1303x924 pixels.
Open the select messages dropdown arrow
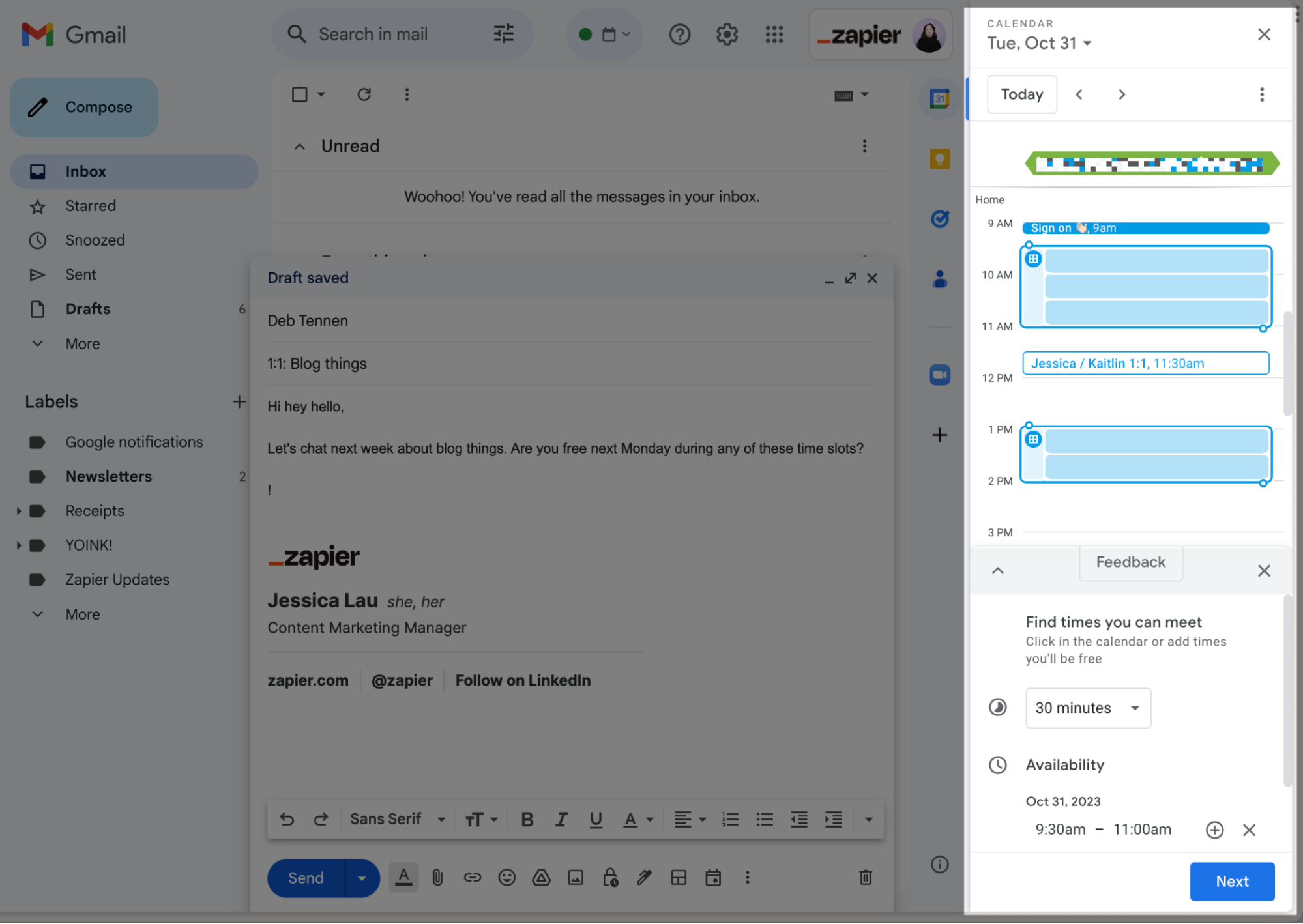[321, 94]
